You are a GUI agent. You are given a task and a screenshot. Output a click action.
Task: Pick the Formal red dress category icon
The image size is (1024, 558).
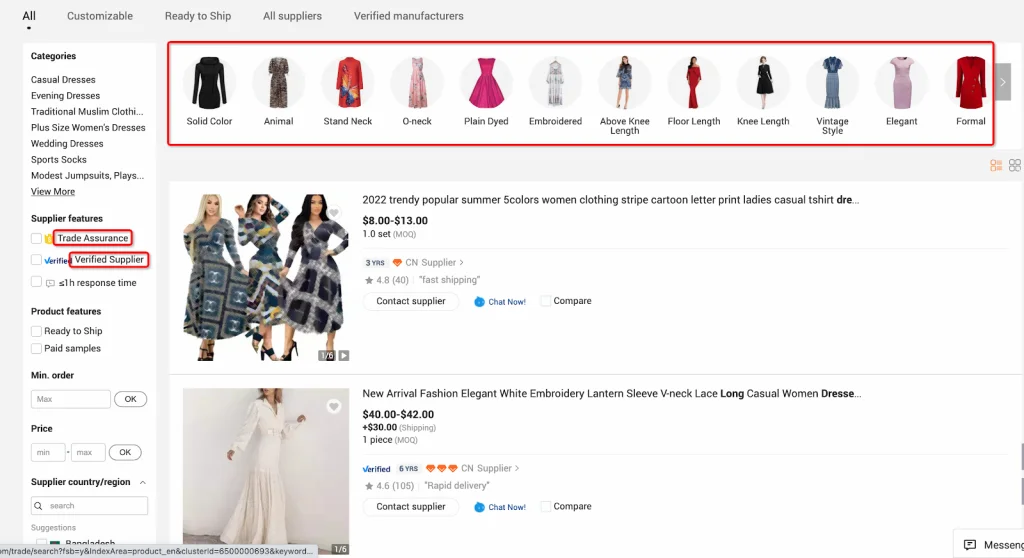[970, 83]
